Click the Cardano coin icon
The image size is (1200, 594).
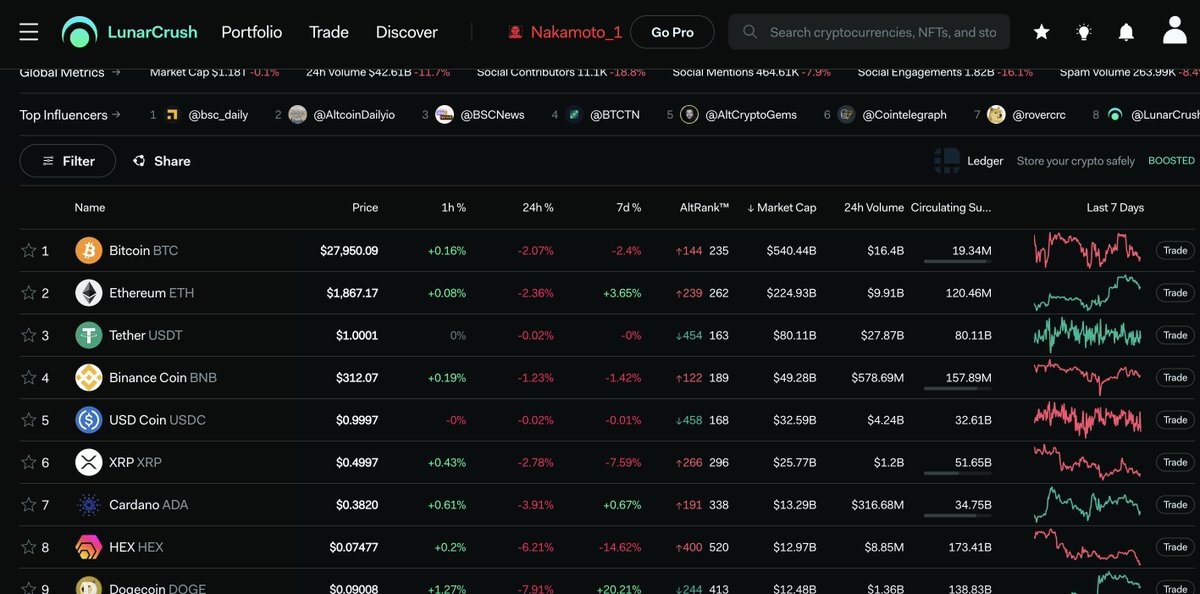89,505
